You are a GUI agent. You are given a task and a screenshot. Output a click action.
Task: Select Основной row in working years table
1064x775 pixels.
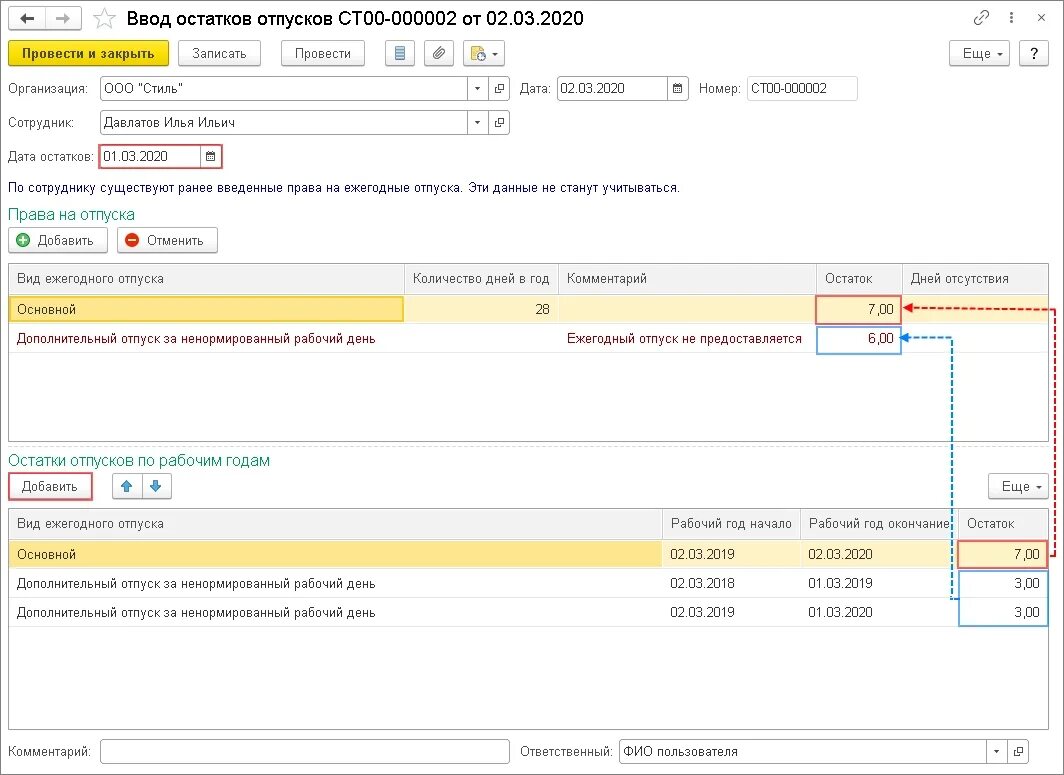pyautogui.click(x=335, y=554)
